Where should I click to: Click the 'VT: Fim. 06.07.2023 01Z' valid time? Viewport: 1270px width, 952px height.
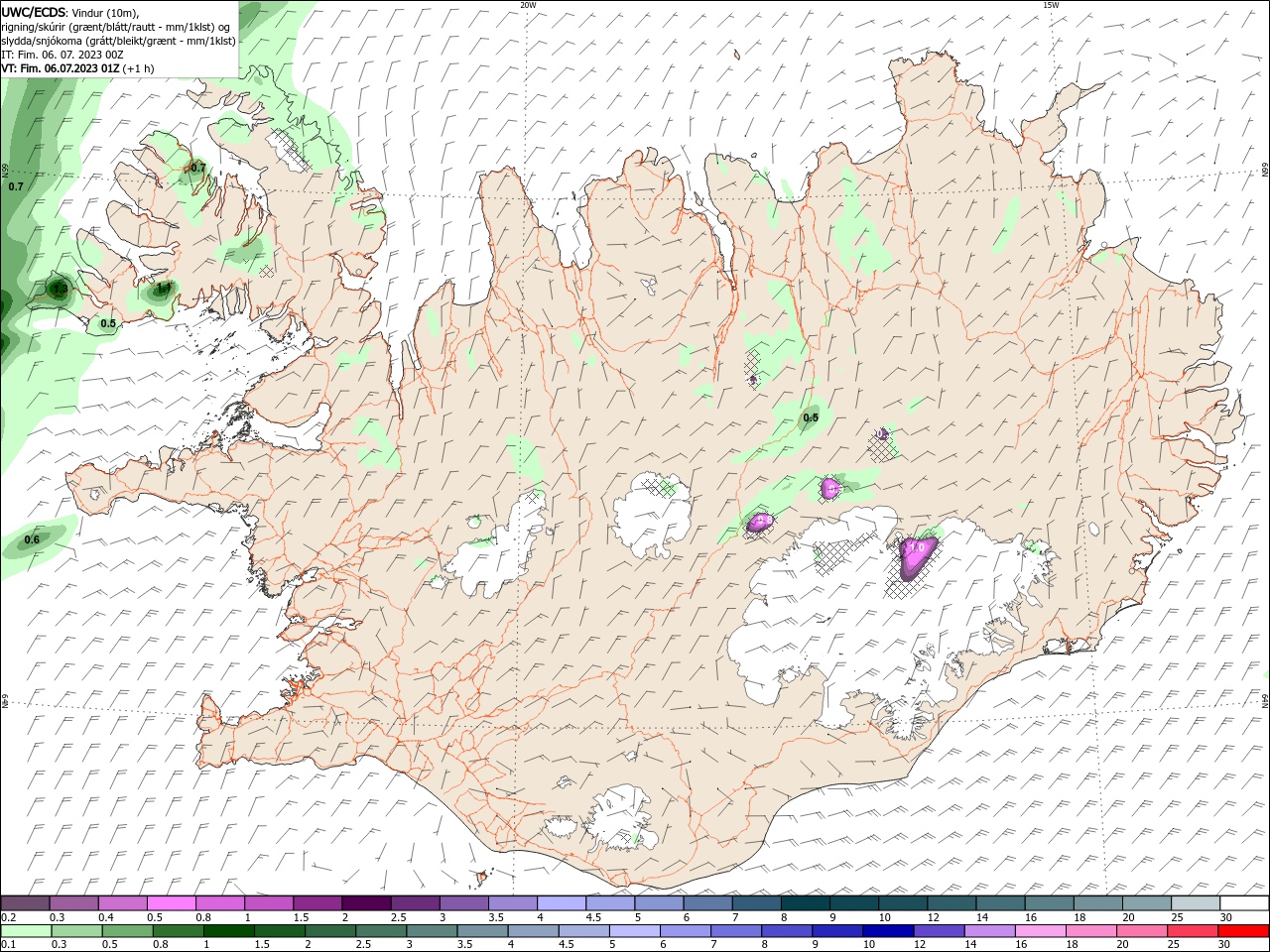click(x=61, y=68)
